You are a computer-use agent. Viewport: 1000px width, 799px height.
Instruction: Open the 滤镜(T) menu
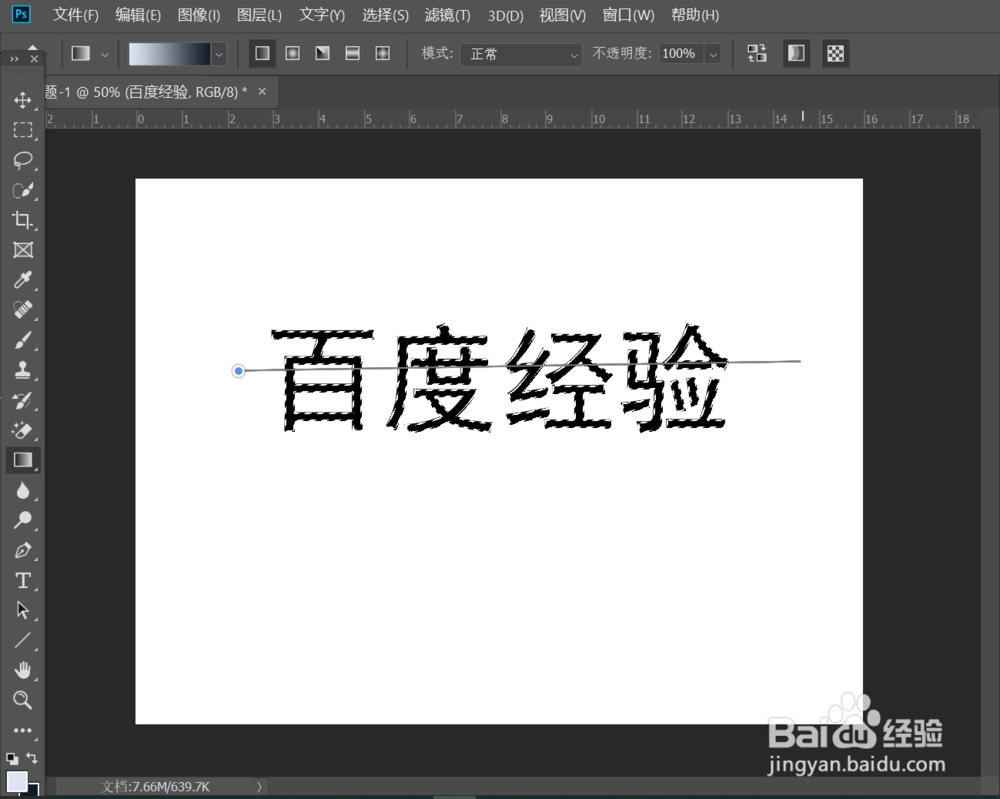click(x=448, y=15)
